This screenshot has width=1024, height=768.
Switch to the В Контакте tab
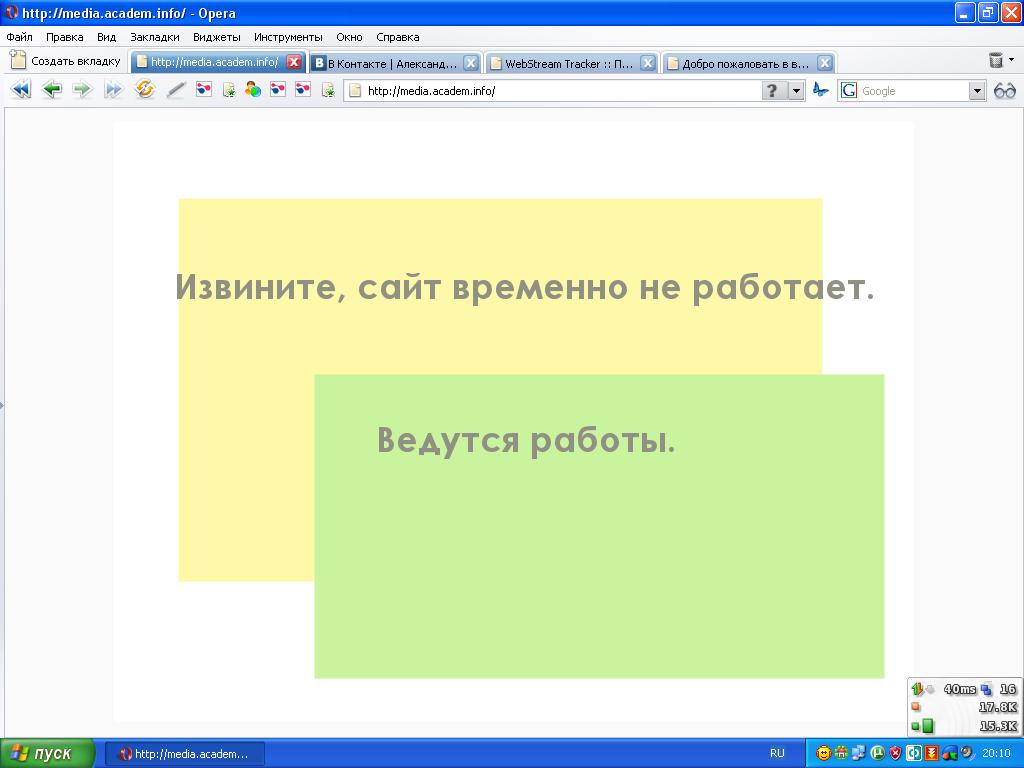[386, 63]
